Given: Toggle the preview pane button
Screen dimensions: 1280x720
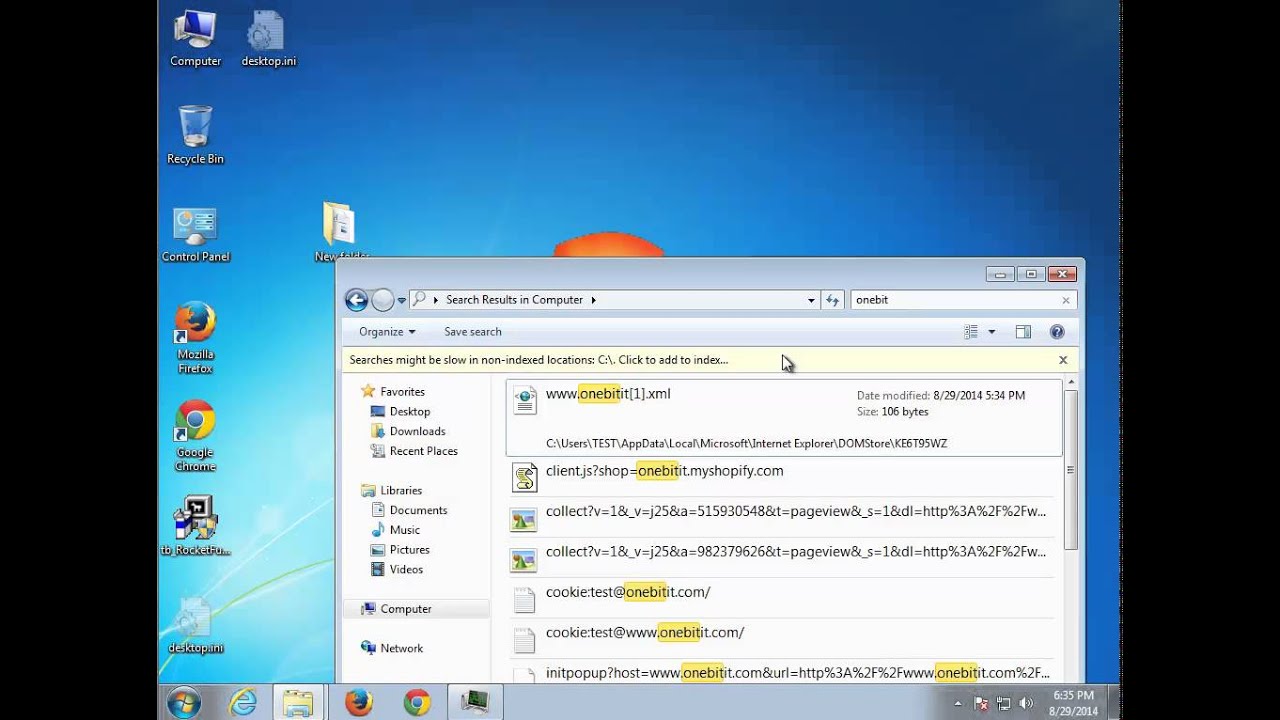Looking at the screenshot, I should pyautogui.click(x=1023, y=332).
